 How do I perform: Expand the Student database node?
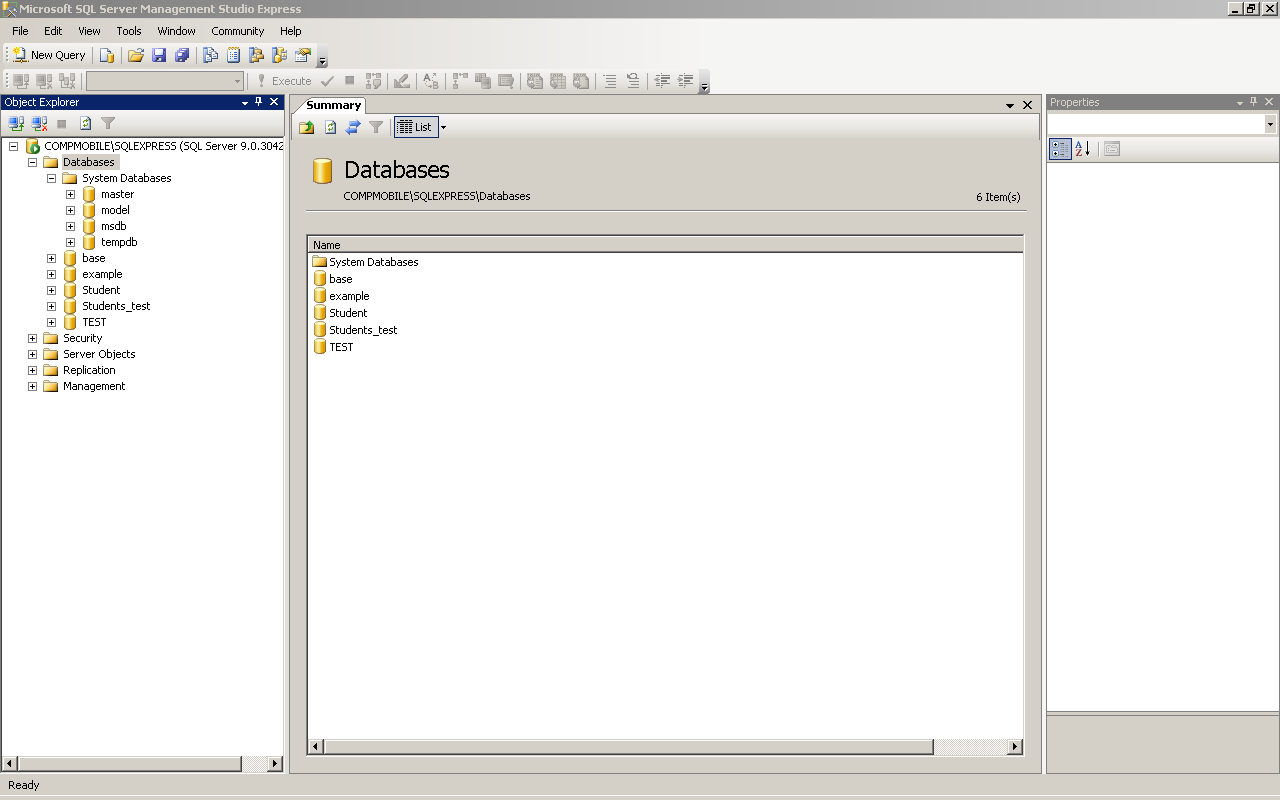tap(51, 290)
